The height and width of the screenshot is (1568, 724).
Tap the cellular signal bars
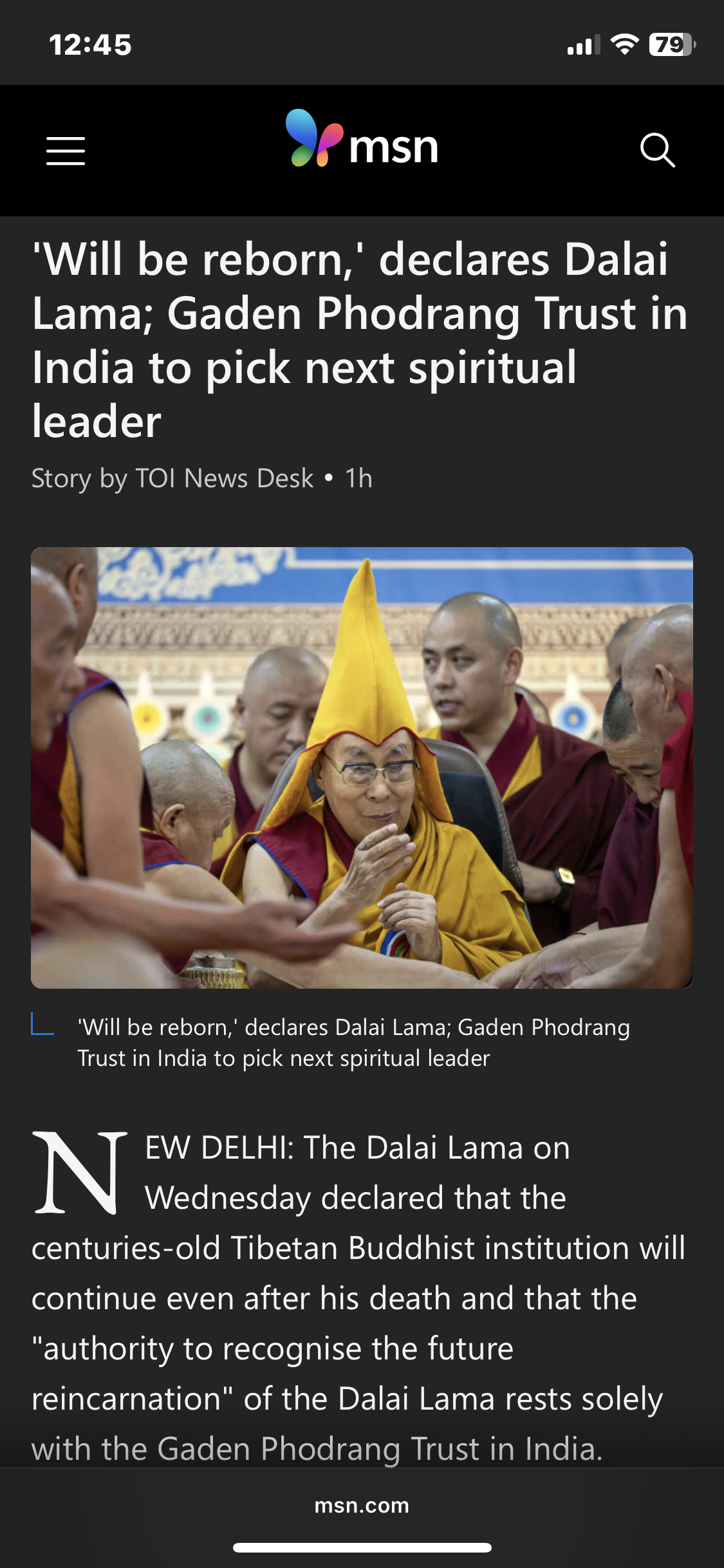point(583,45)
